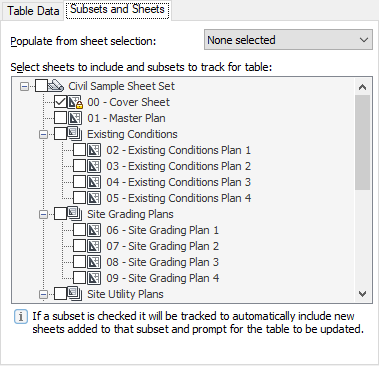Check the 01 - Master Plan checkbox
Image resolution: width=379 pixels, height=366 pixels.
point(60,118)
